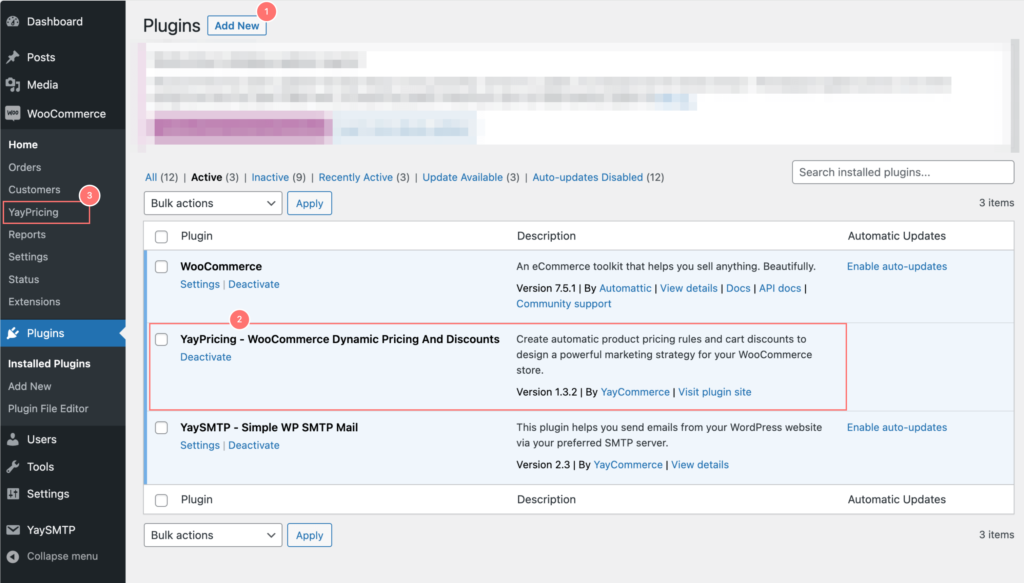Viewport: 1024px width, 583px height.
Task: Open the top Bulk actions dropdown
Action: (x=213, y=203)
